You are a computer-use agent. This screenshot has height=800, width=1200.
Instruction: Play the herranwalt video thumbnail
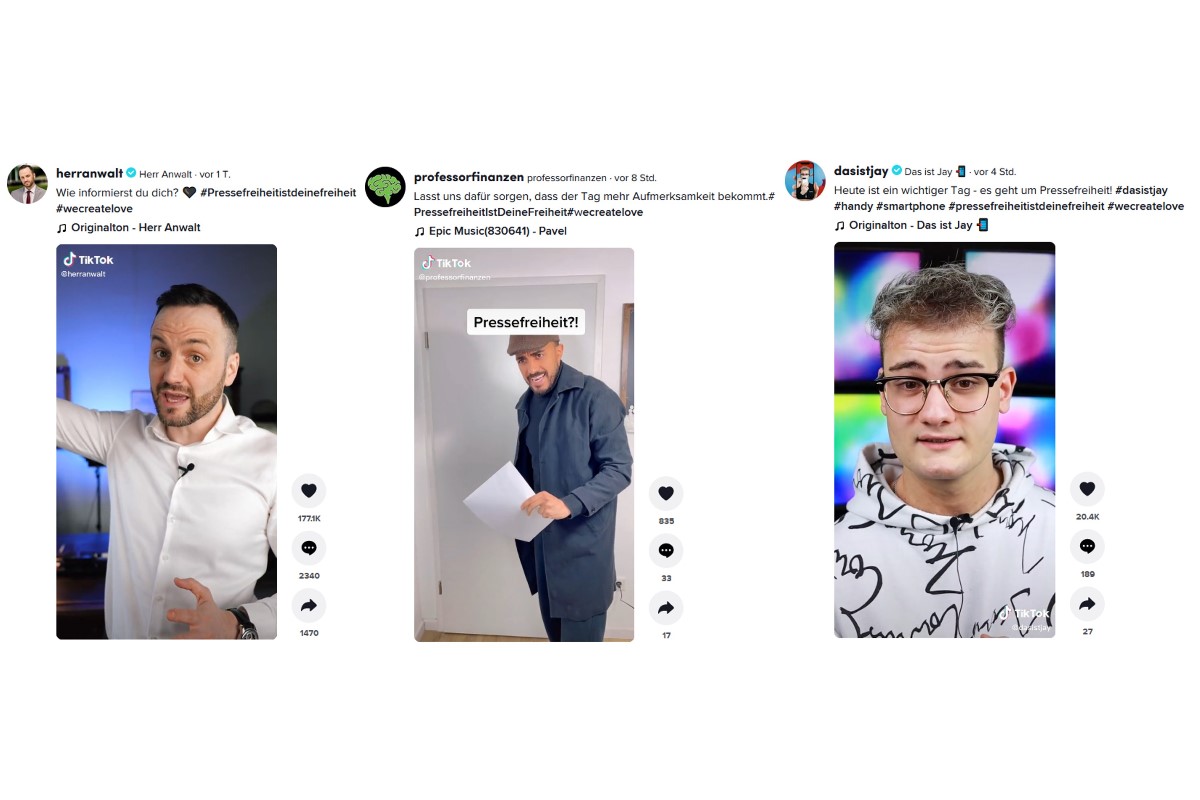click(x=166, y=442)
